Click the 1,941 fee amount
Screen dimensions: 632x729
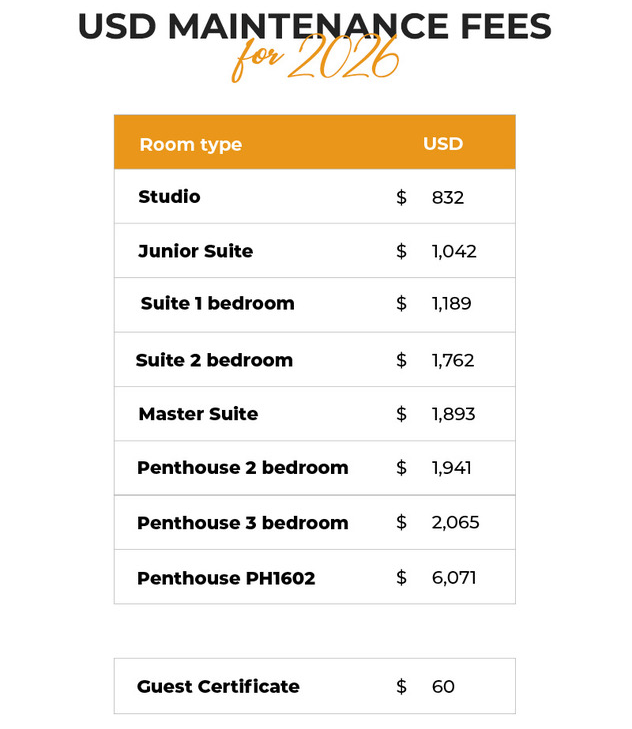tap(451, 468)
